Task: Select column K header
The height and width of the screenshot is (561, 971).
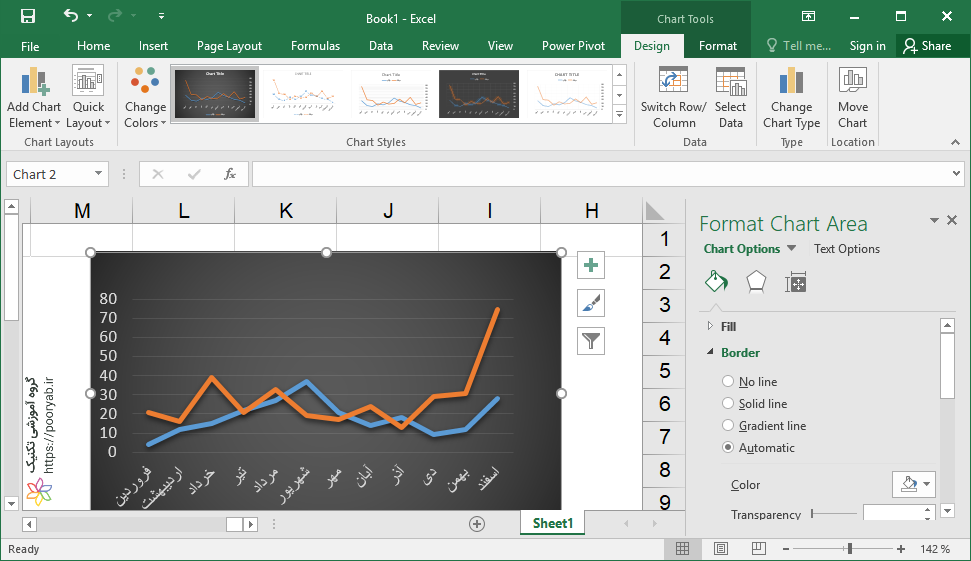Action: (285, 211)
